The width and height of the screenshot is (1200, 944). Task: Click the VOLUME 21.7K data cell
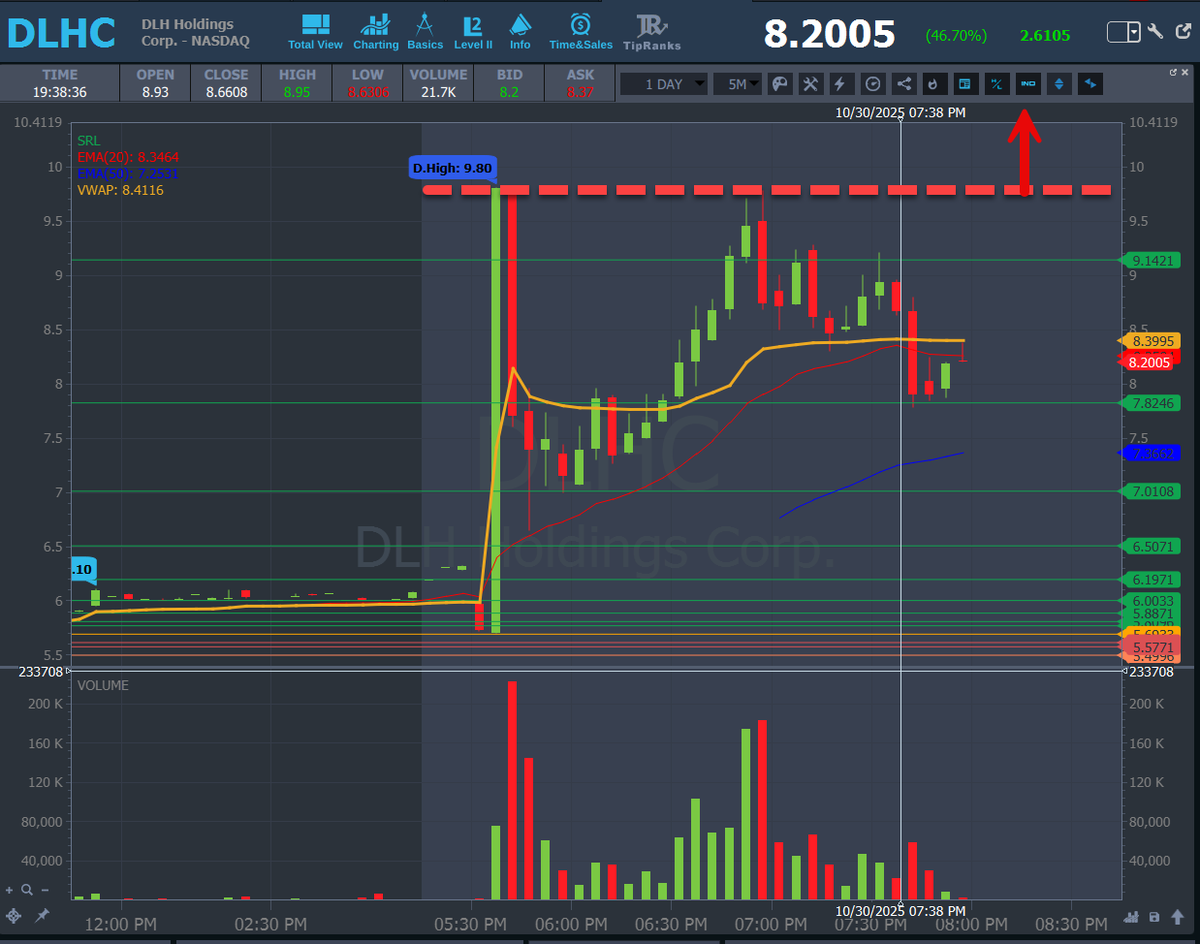click(x=438, y=83)
